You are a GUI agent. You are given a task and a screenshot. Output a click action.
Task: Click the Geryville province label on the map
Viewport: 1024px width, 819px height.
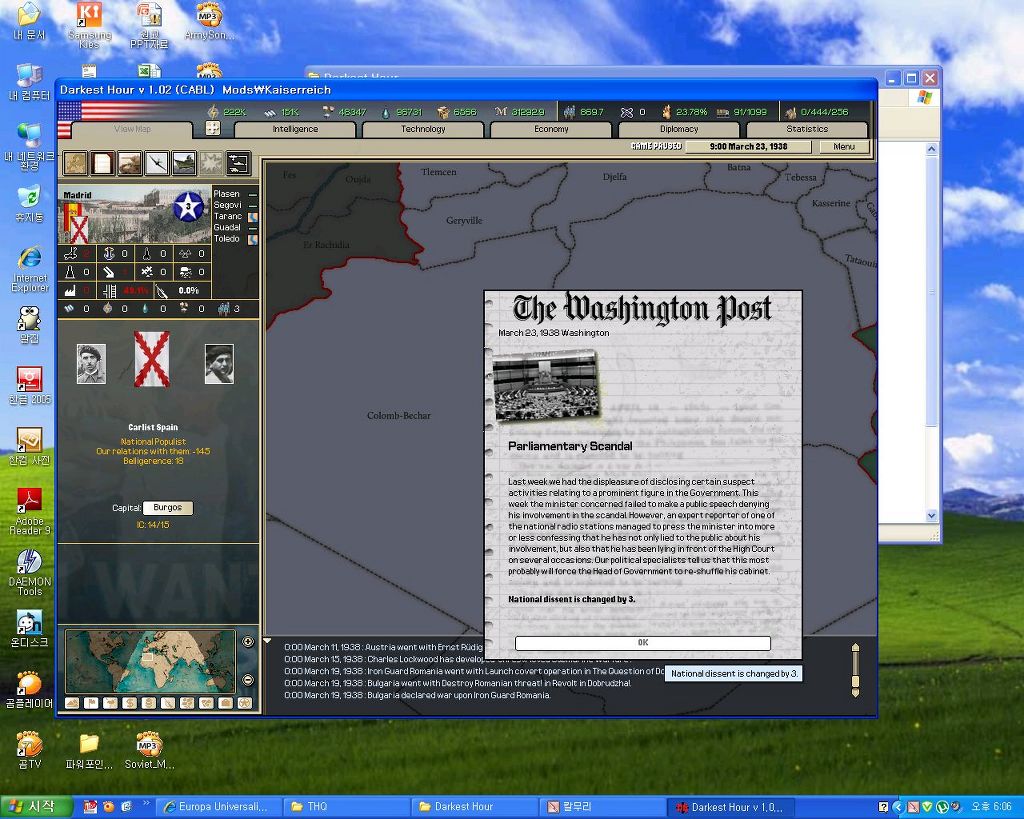(x=464, y=221)
